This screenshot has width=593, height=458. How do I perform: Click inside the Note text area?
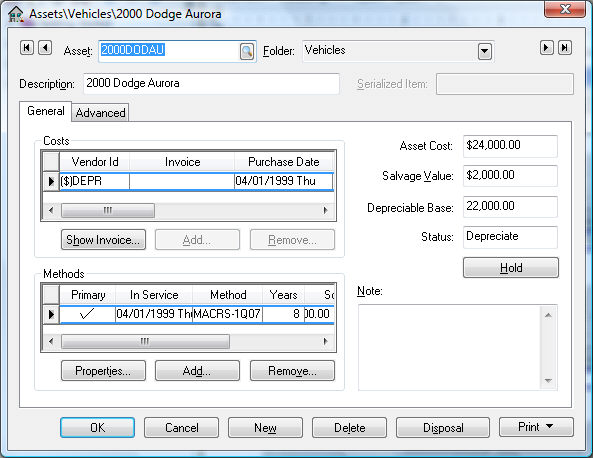tap(450, 347)
